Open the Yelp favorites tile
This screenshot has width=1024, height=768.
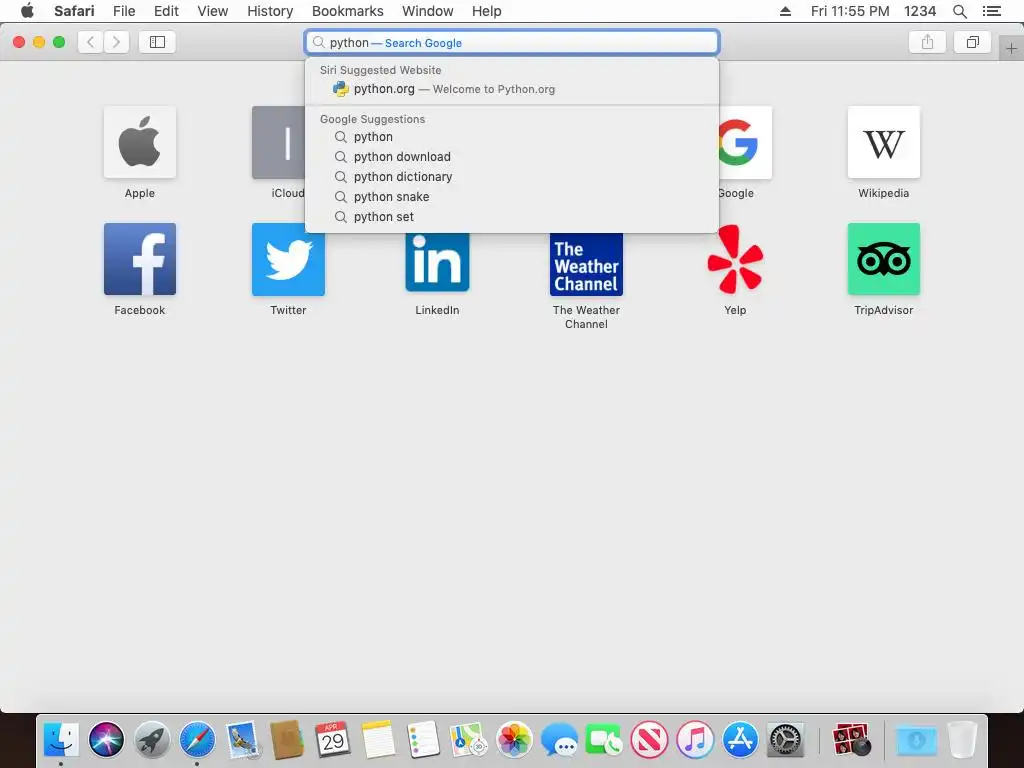pos(735,259)
